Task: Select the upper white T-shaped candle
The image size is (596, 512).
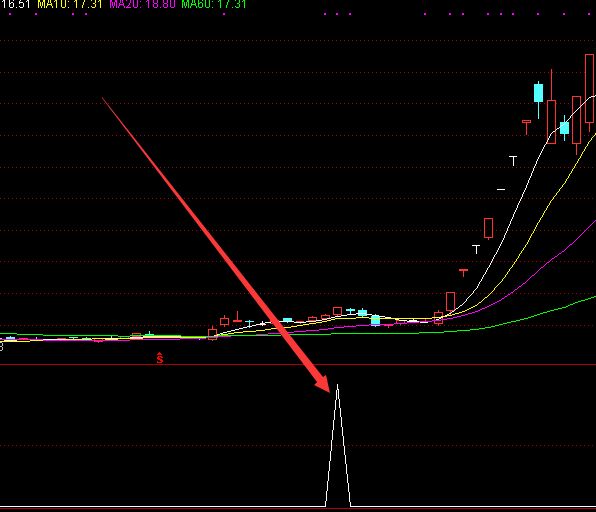Action: pyautogui.click(x=513, y=161)
